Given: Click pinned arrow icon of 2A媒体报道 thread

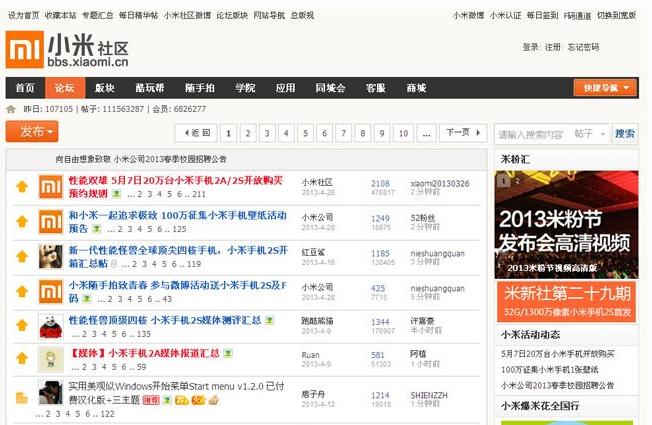Looking at the screenshot, I should coord(22,358).
